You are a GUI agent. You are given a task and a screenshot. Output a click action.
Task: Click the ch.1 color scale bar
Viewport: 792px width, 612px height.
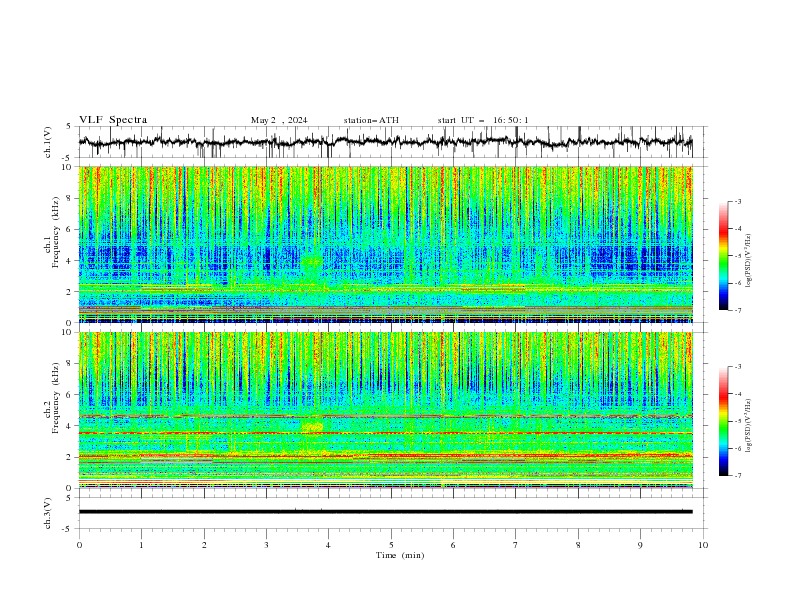tap(723, 256)
